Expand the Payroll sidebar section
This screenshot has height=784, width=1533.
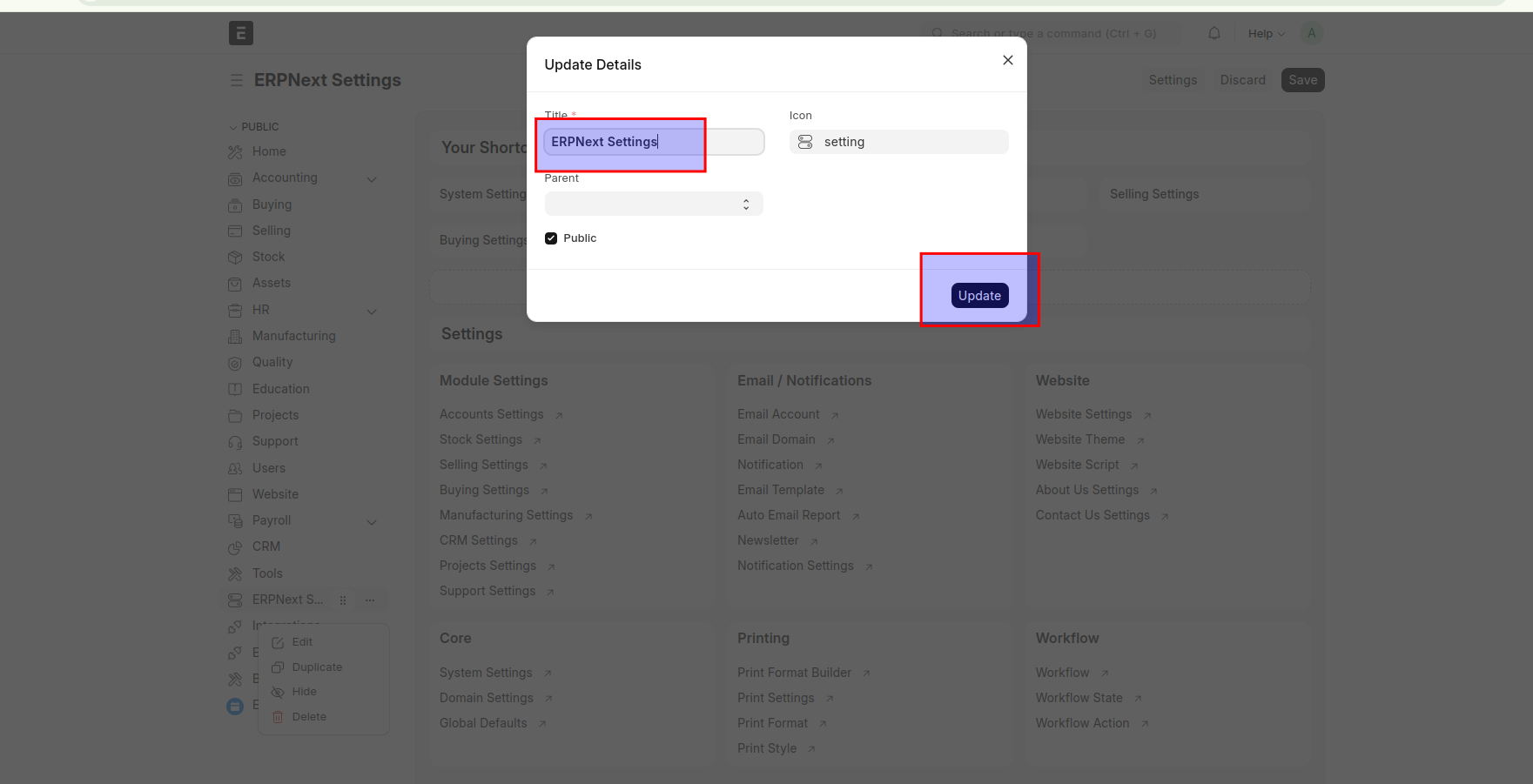point(372,521)
